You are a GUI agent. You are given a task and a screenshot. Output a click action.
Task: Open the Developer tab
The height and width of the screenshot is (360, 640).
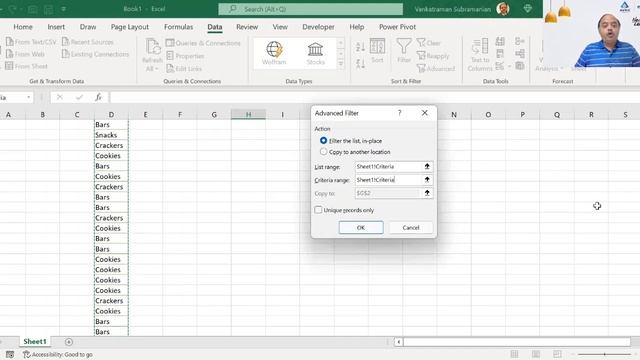pyautogui.click(x=318, y=27)
